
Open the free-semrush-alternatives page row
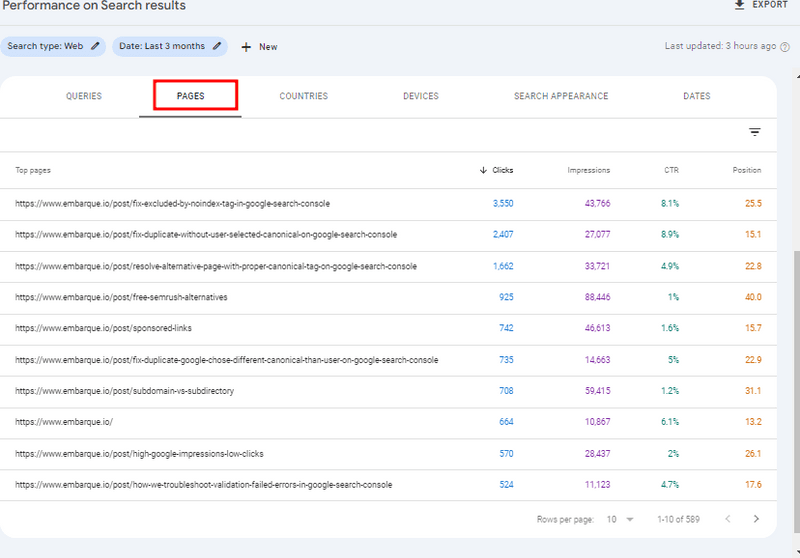(x=388, y=298)
